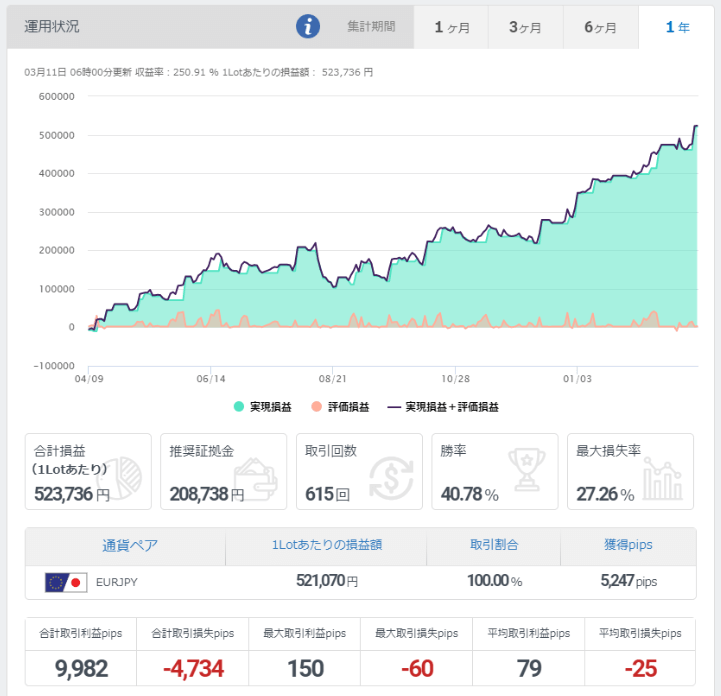This screenshot has width=721, height=696.
Task: Click the 03月11日 update status line
Action: tap(199, 73)
